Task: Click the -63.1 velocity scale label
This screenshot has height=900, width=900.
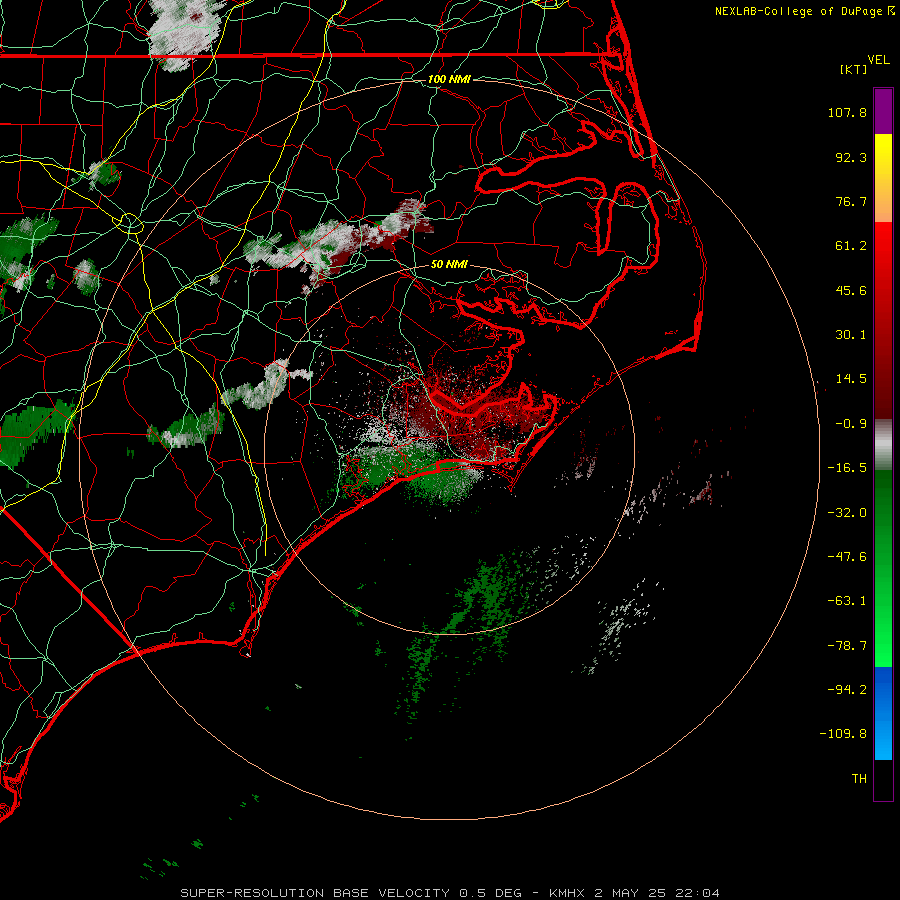Action: (x=847, y=601)
